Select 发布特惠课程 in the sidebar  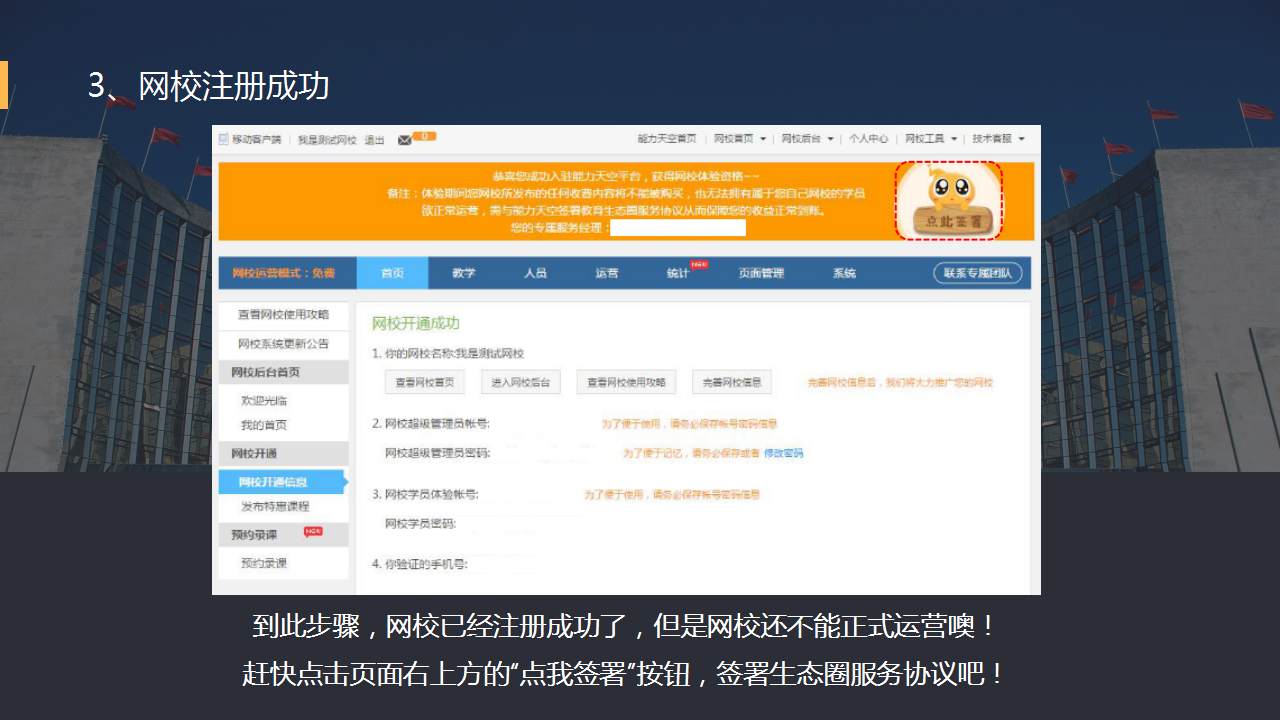(275, 507)
